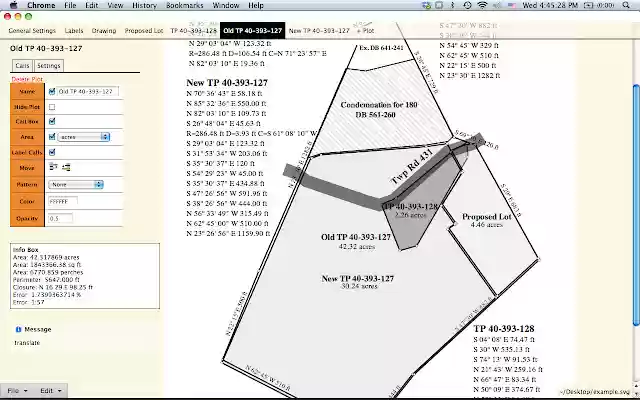
Task: Open Chrome menu in menu bar
Action: pyautogui.click(x=41, y=5)
